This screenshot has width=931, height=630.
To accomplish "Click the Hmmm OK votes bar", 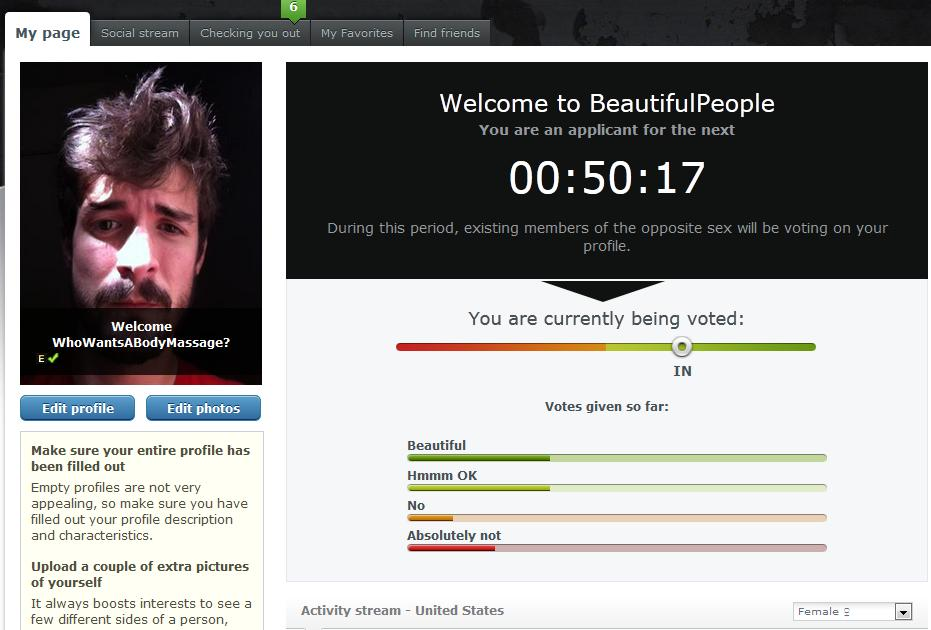I will click(x=617, y=488).
